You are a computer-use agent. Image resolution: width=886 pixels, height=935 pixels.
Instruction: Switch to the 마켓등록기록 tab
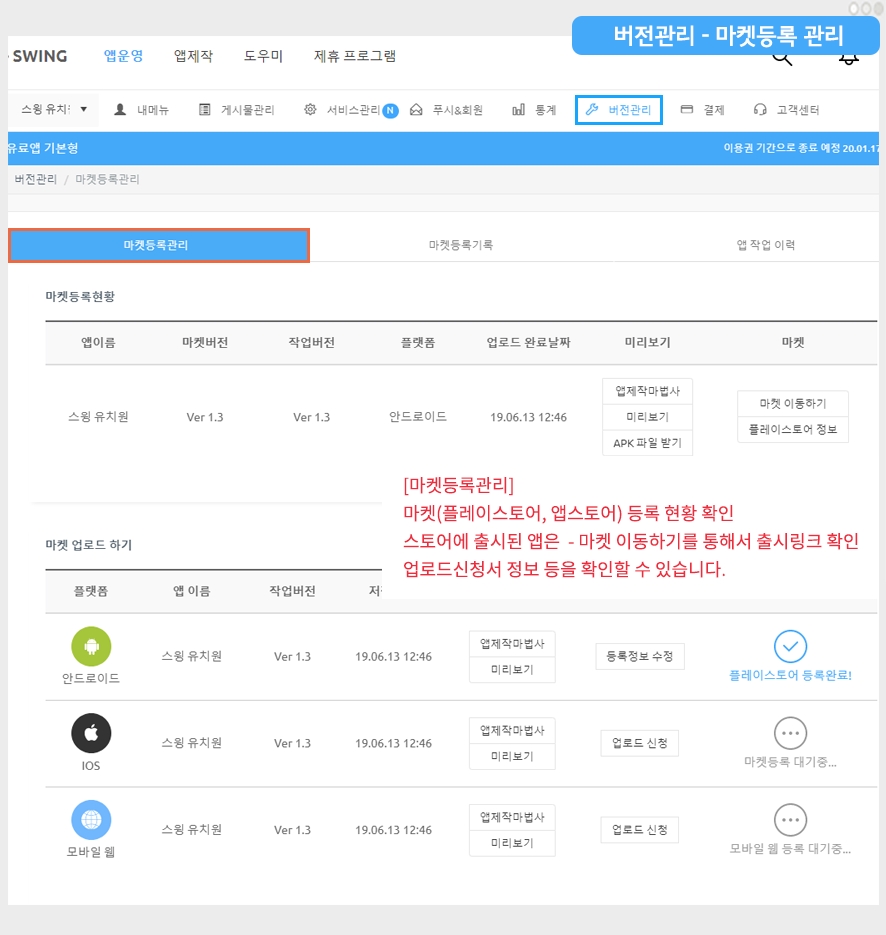[460, 245]
